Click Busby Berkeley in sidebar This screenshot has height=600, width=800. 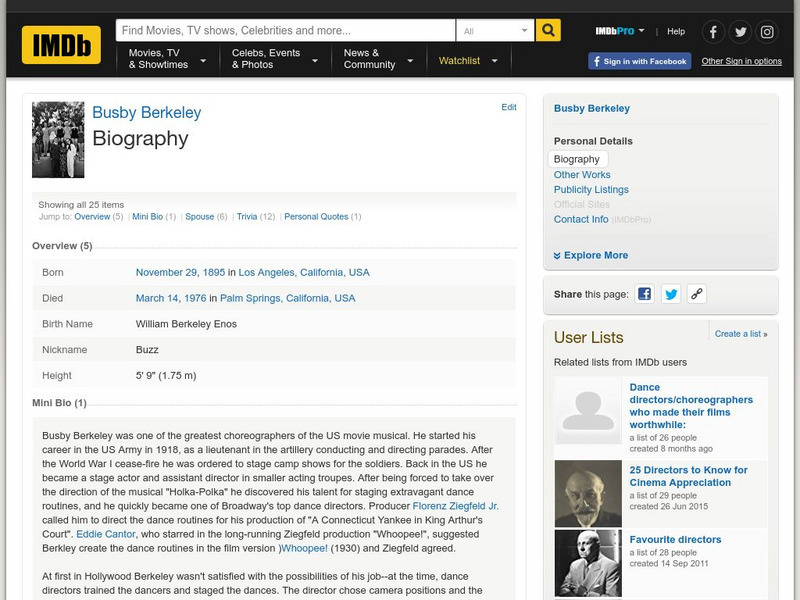(x=592, y=109)
